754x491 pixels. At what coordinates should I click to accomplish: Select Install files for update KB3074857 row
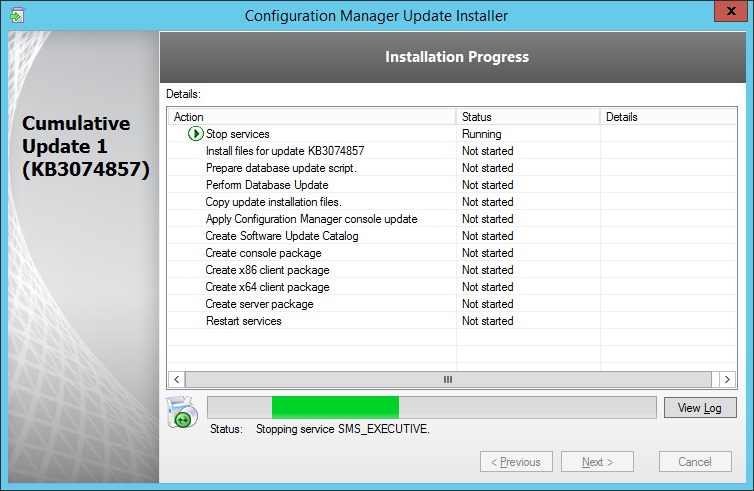tap(284, 151)
